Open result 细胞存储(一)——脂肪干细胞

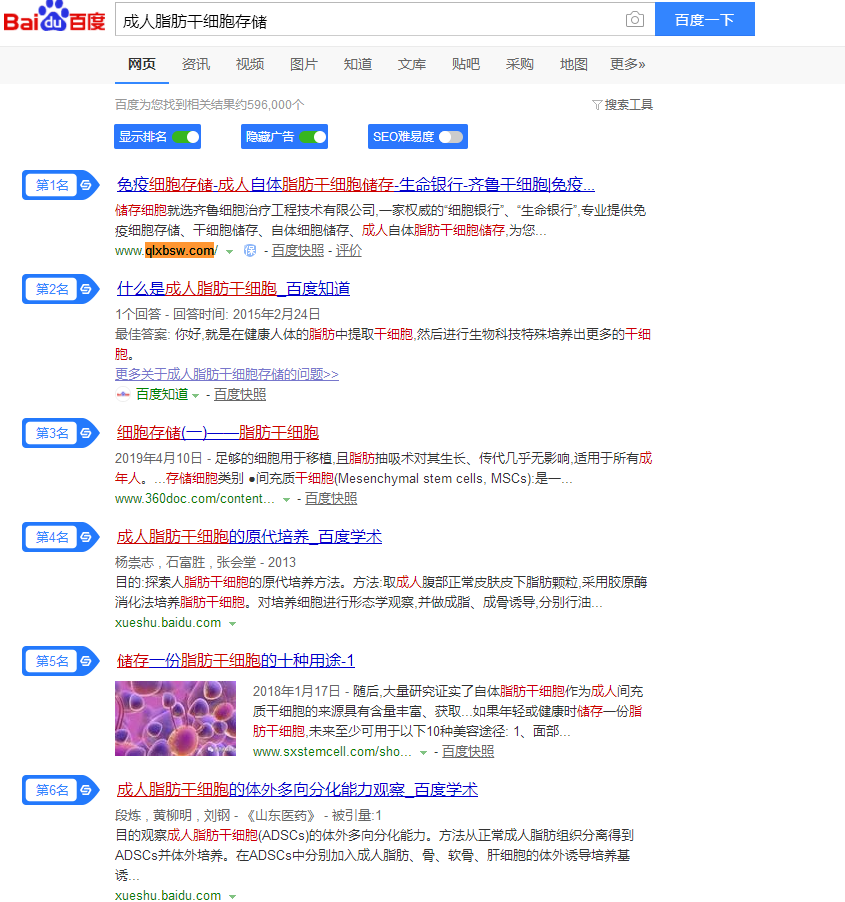(218, 433)
